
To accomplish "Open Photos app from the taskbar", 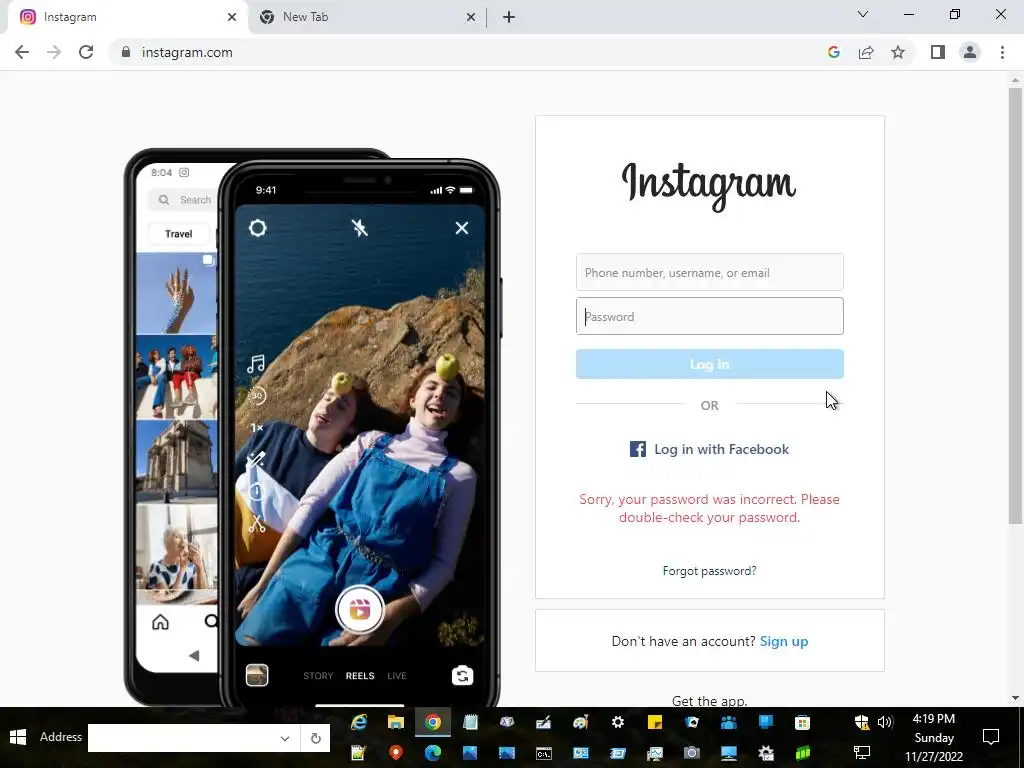I will [x=470, y=752].
